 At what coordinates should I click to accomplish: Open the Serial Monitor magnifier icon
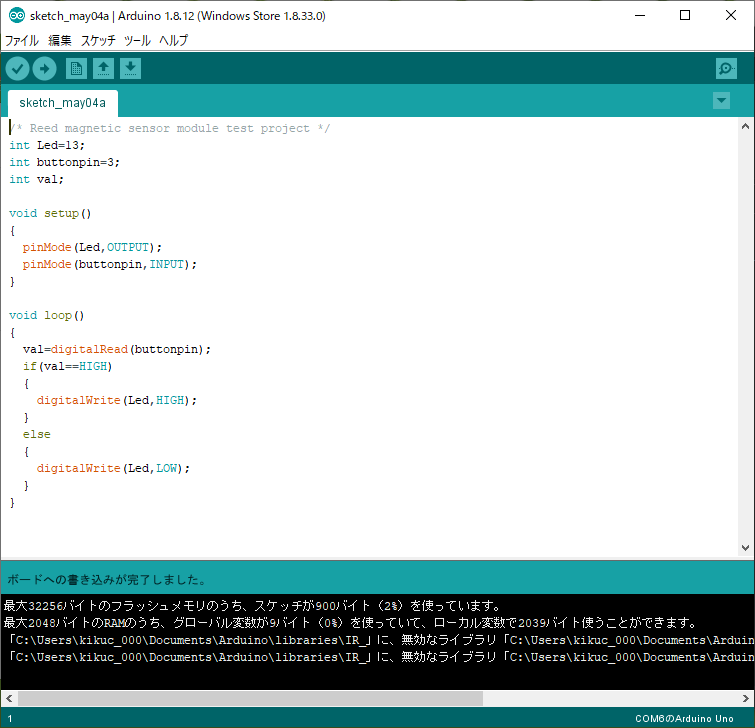[x=727, y=68]
